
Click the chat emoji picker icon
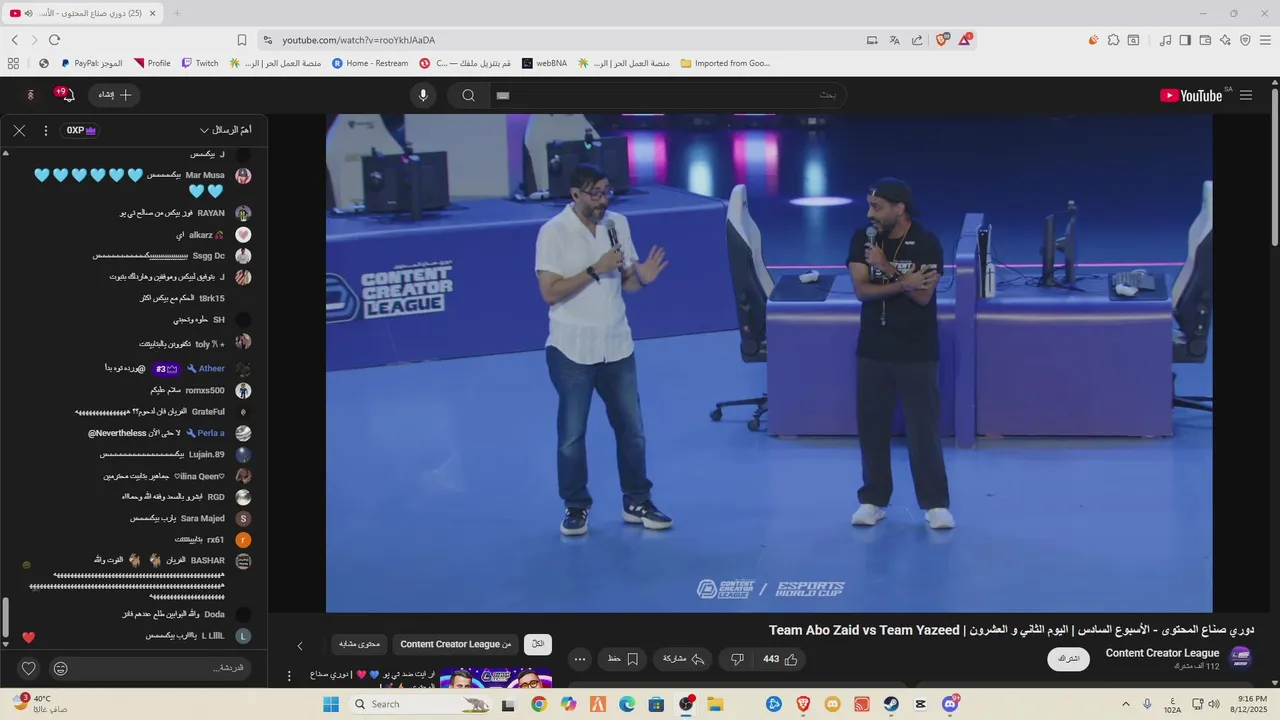[x=61, y=668]
